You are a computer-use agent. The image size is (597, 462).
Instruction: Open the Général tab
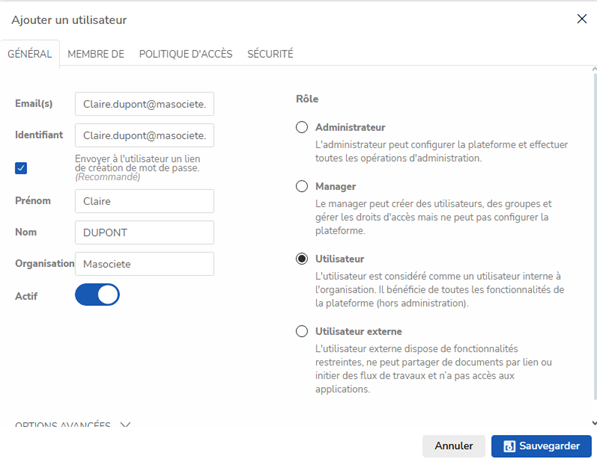30,54
